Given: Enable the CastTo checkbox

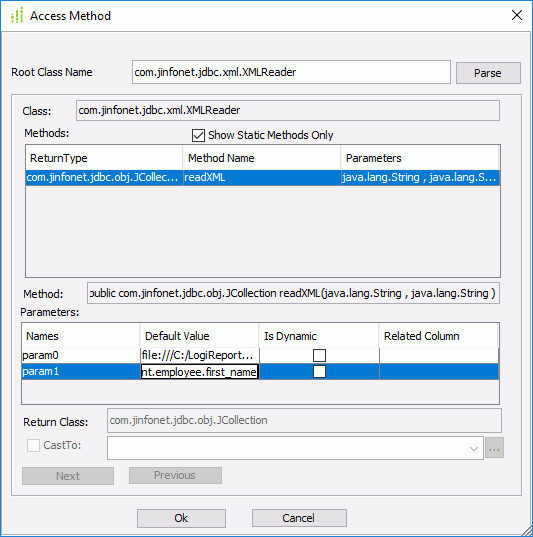Looking at the screenshot, I should click(34, 446).
